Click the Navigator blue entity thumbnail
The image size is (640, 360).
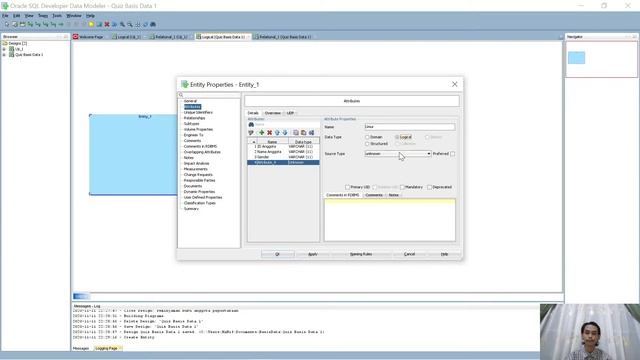point(576,58)
